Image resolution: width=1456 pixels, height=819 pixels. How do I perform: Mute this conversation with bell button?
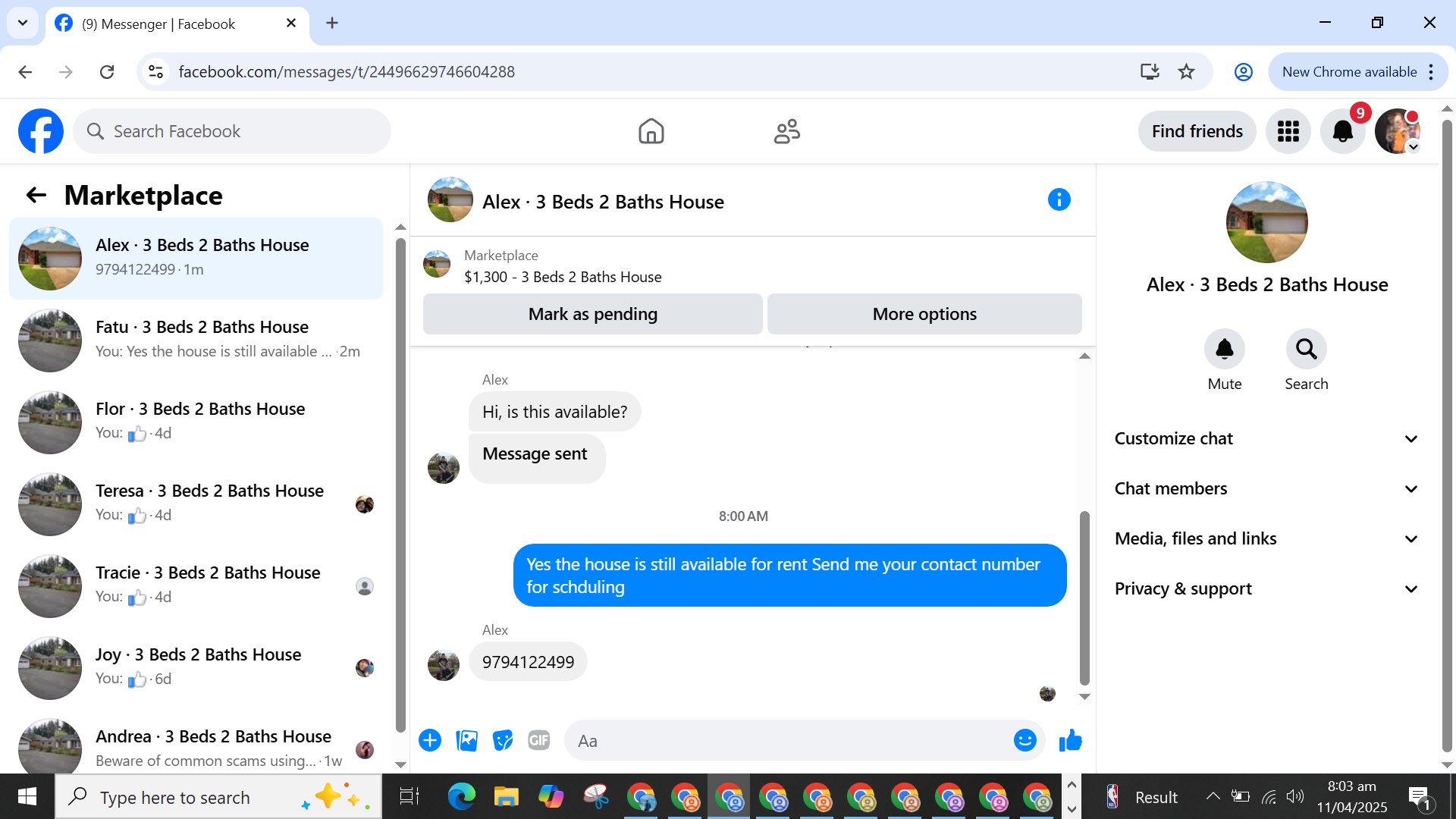pyautogui.click(x=1224, y=350)
